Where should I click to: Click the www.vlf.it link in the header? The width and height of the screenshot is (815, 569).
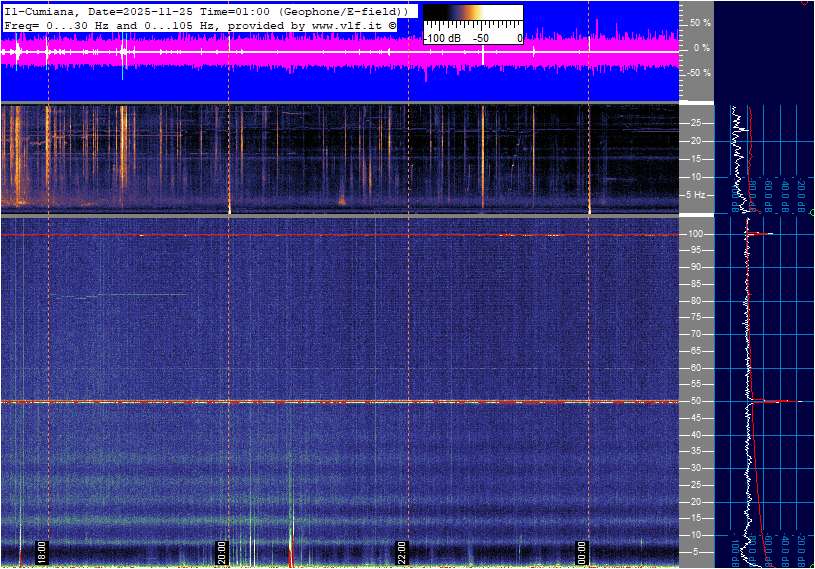tap(331, 24)
